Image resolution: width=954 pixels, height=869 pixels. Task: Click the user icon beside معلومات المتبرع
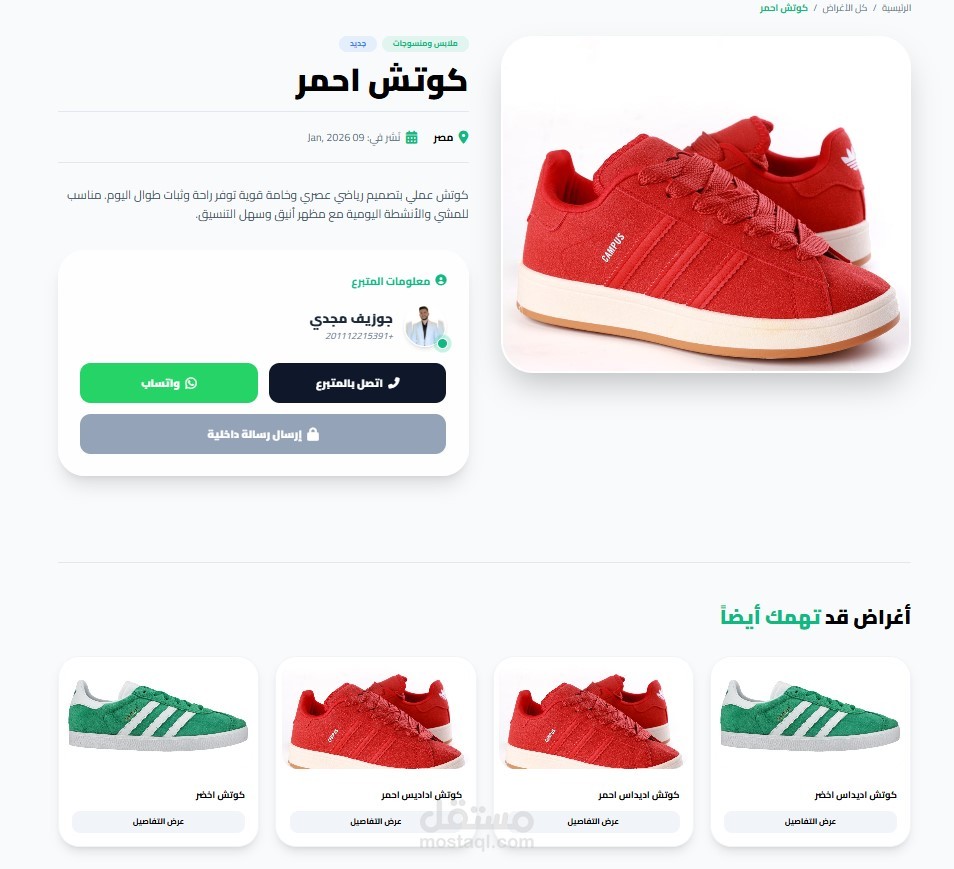[x=441, y=280]
